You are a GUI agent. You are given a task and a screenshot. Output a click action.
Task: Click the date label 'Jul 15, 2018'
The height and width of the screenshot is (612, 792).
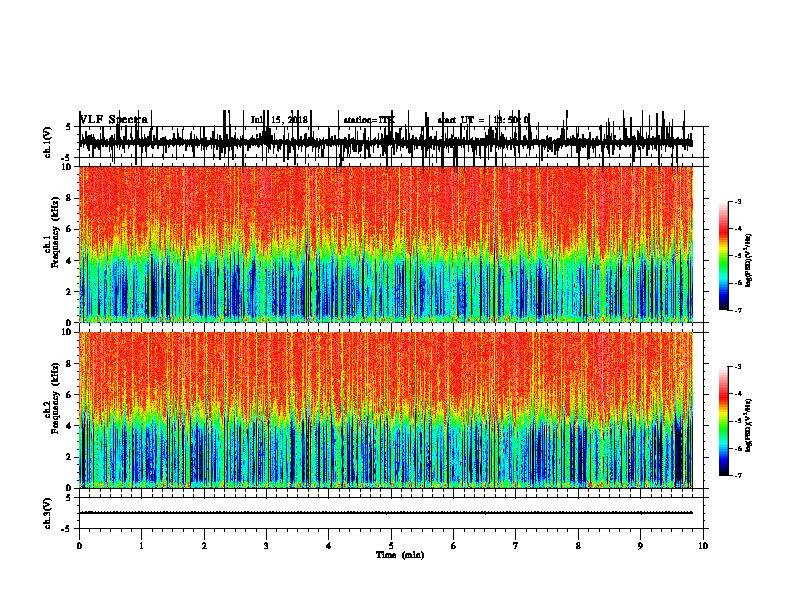click(279, 120)
